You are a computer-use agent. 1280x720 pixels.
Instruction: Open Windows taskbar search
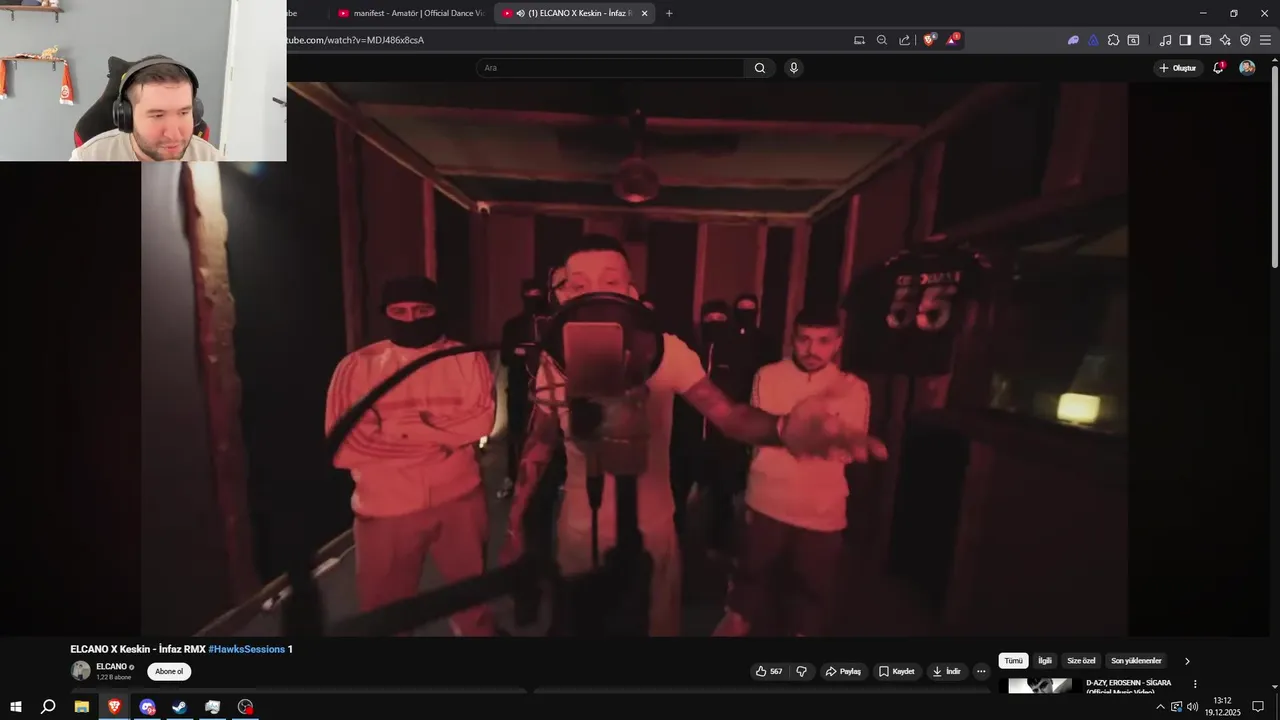click(x=48, y=707)
